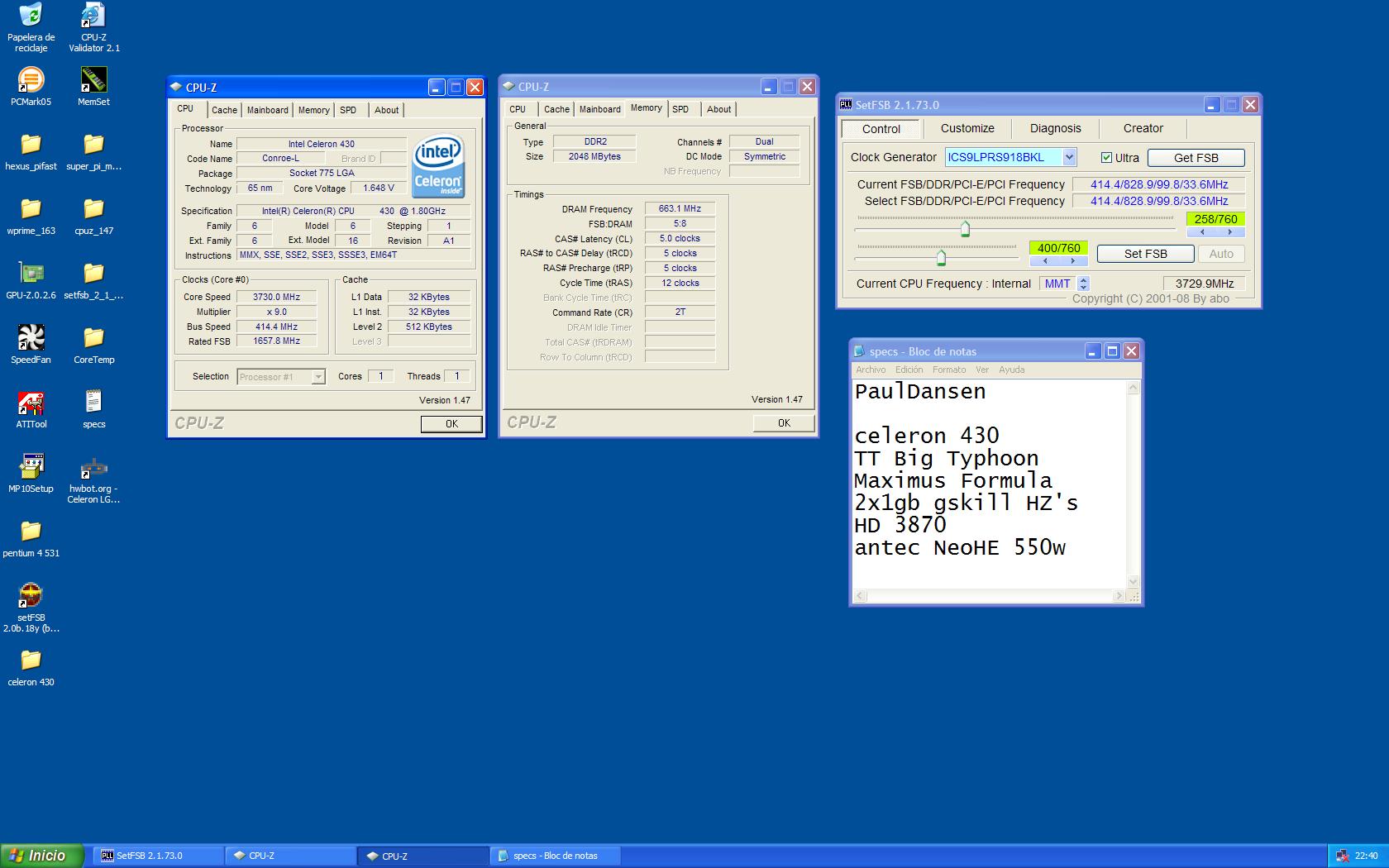Launch the SpeedFan desktop icon
The height and width of the screenshot is (868, 1389).
31,345
